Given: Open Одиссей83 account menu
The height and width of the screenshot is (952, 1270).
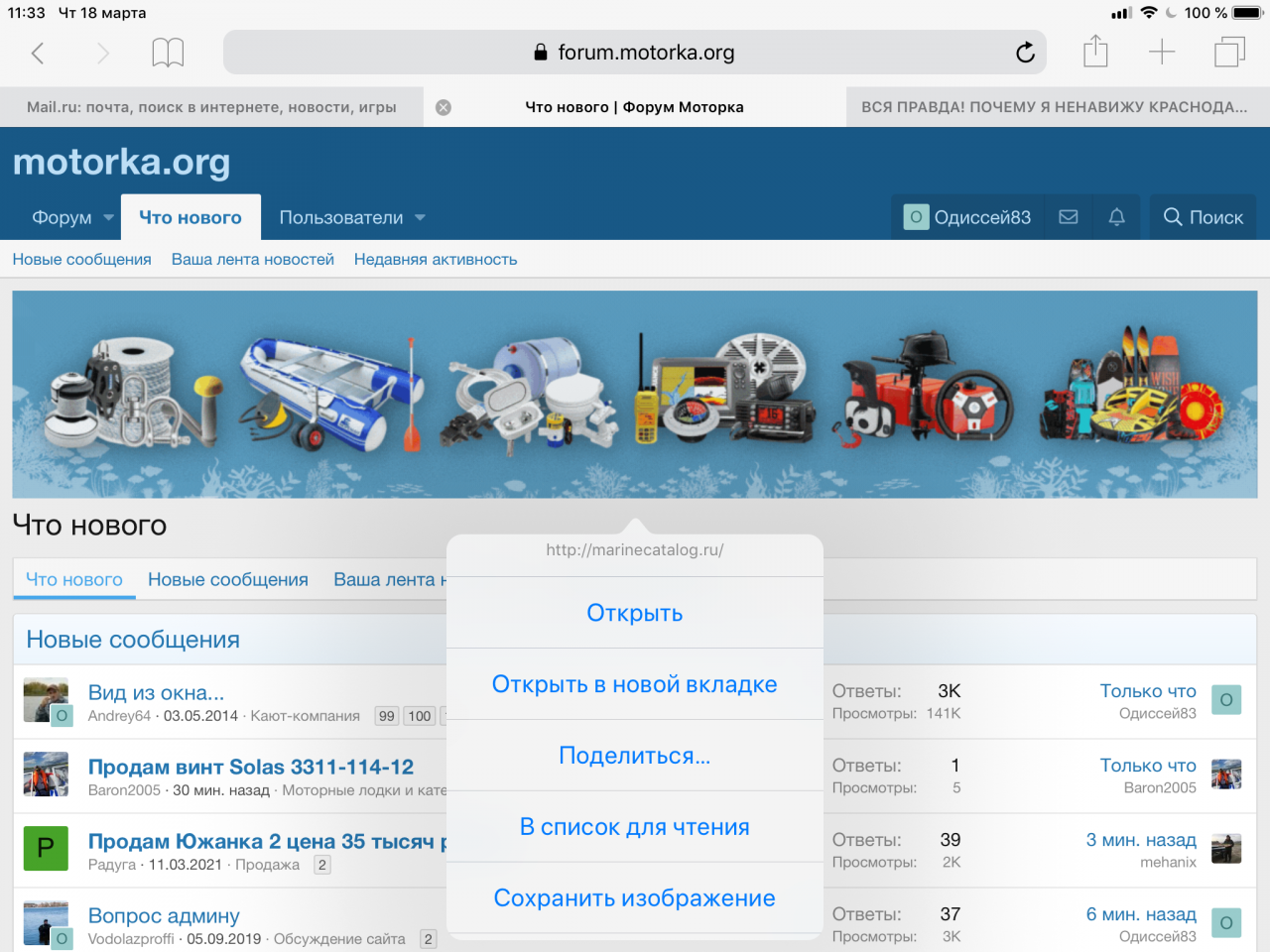Looking at the screenshot, I should [x=967, y=217].
